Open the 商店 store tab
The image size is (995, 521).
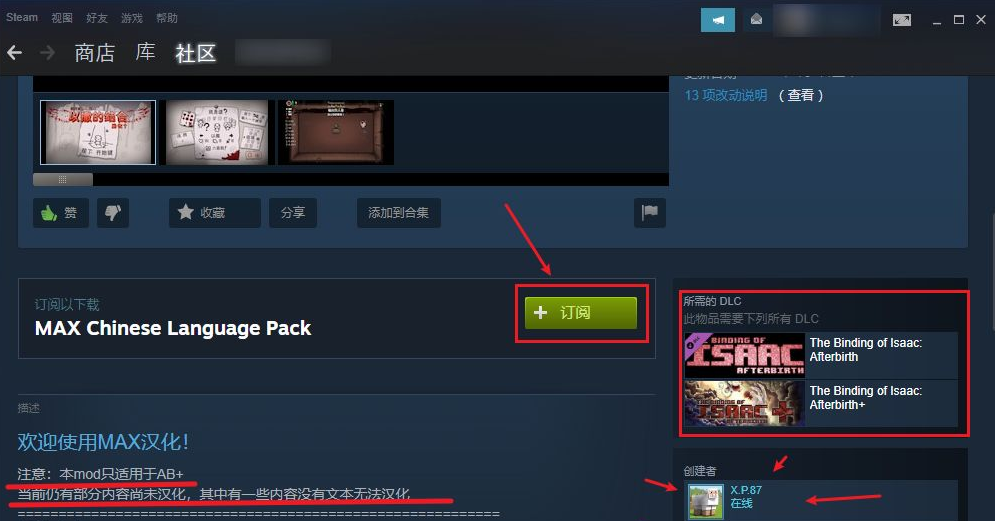pos(94,53)
